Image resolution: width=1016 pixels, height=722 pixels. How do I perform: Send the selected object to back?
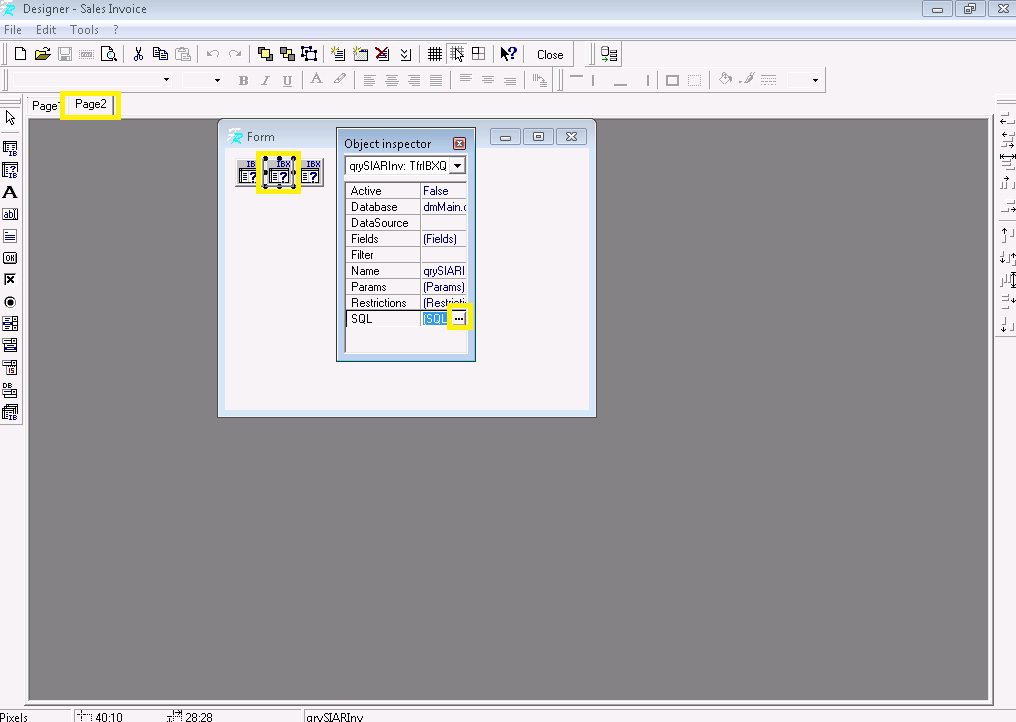coord(287,54)
